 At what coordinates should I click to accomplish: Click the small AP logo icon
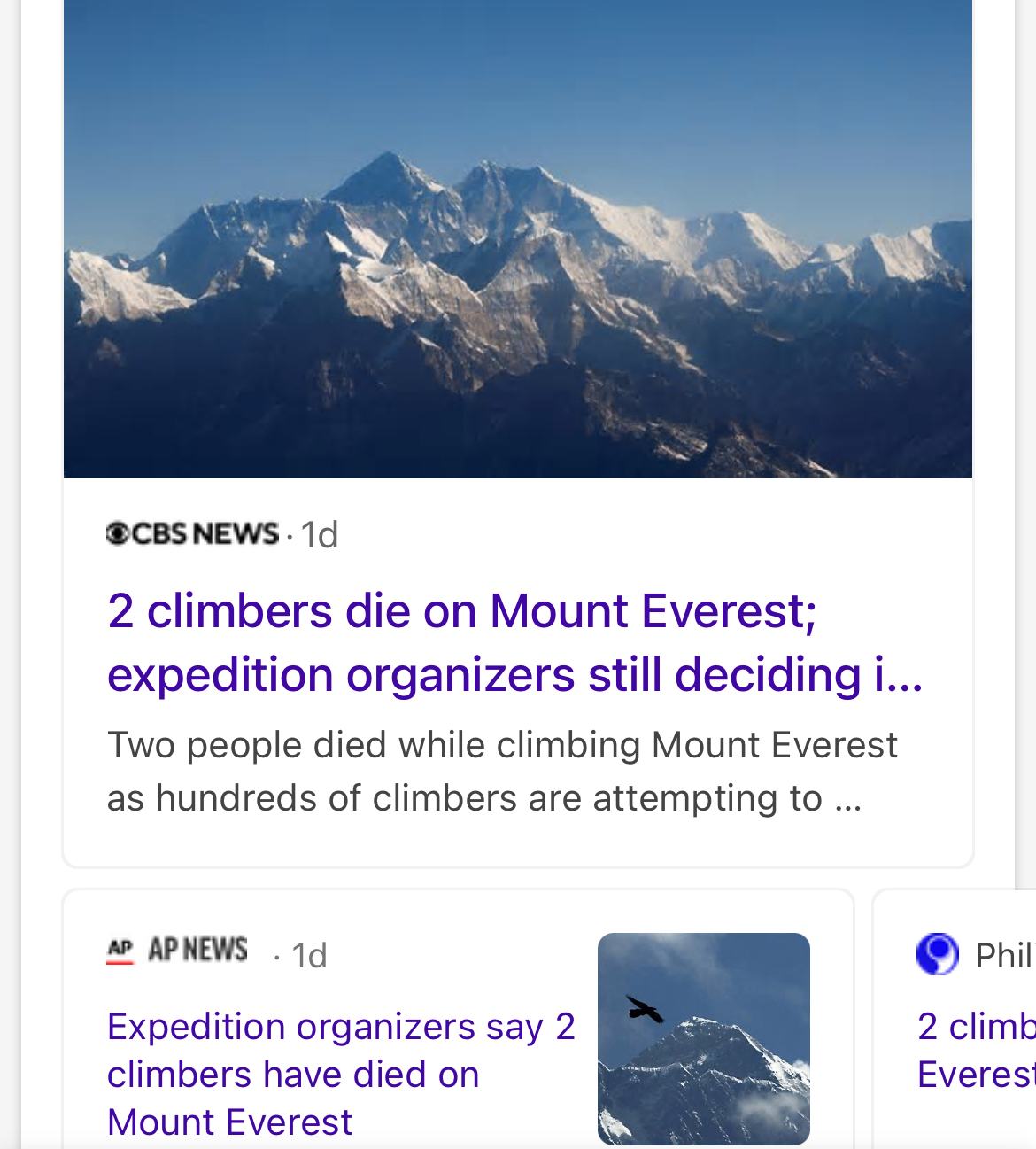[120, 951]
